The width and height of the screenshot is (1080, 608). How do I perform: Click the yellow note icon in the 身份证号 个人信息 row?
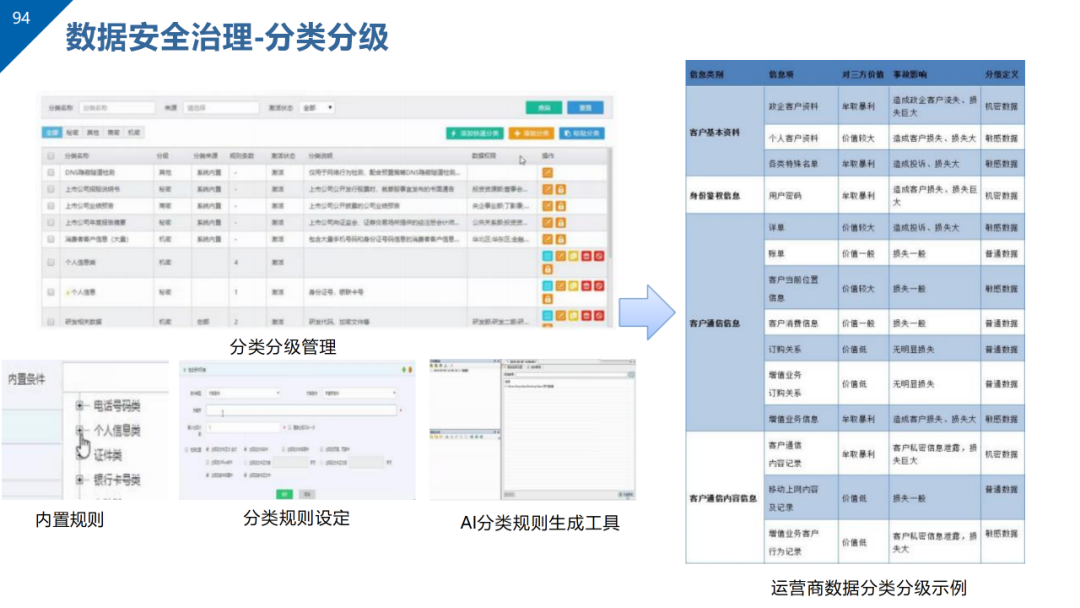[x=573, y=286]
